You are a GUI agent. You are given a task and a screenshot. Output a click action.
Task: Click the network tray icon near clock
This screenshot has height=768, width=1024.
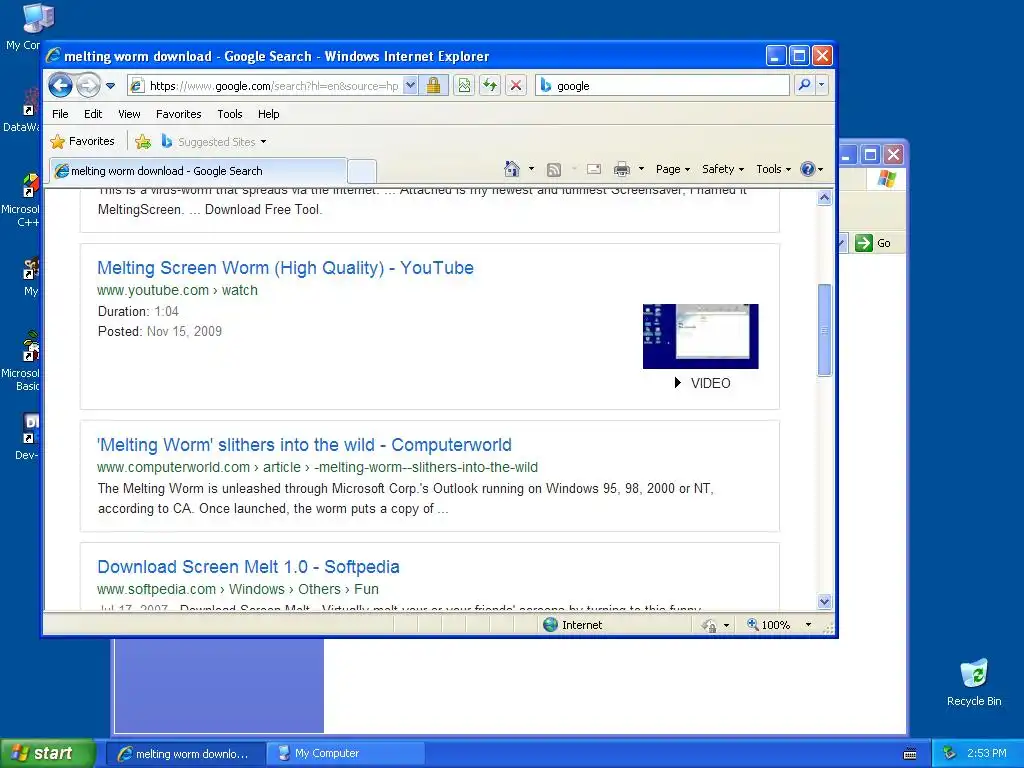coord(950,754)
